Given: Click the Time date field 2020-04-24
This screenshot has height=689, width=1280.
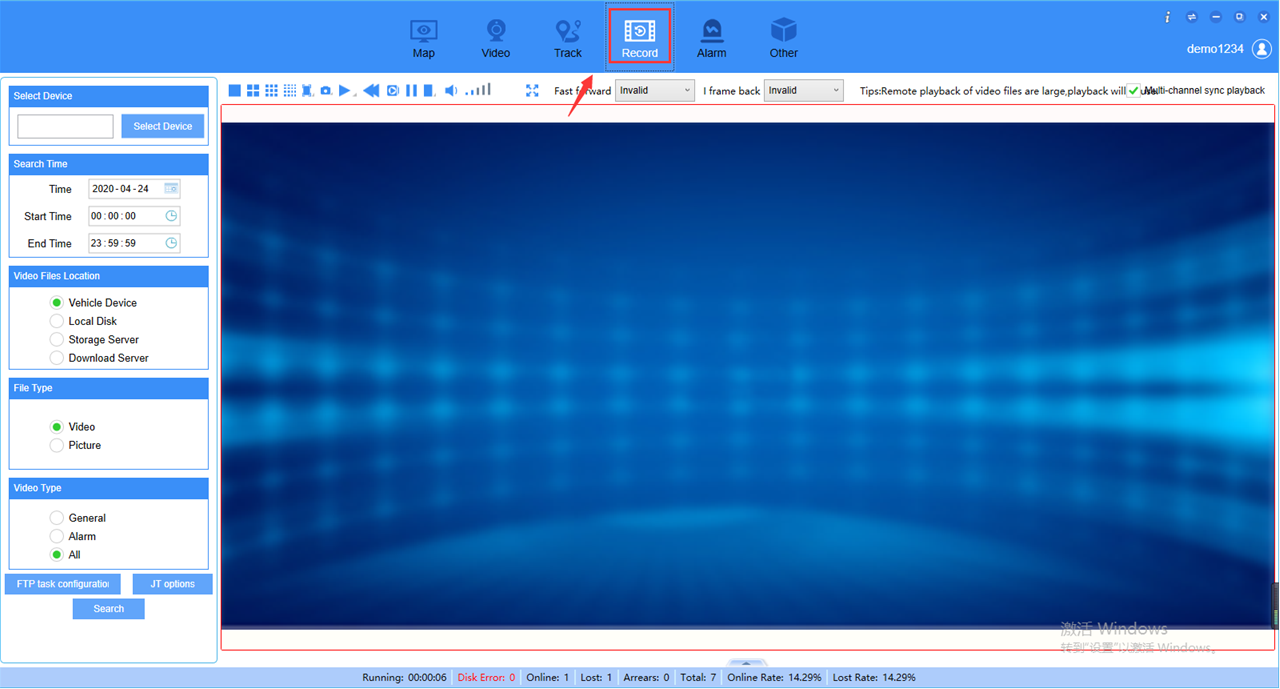Looking at the screenshot, I should coord(134,189).
